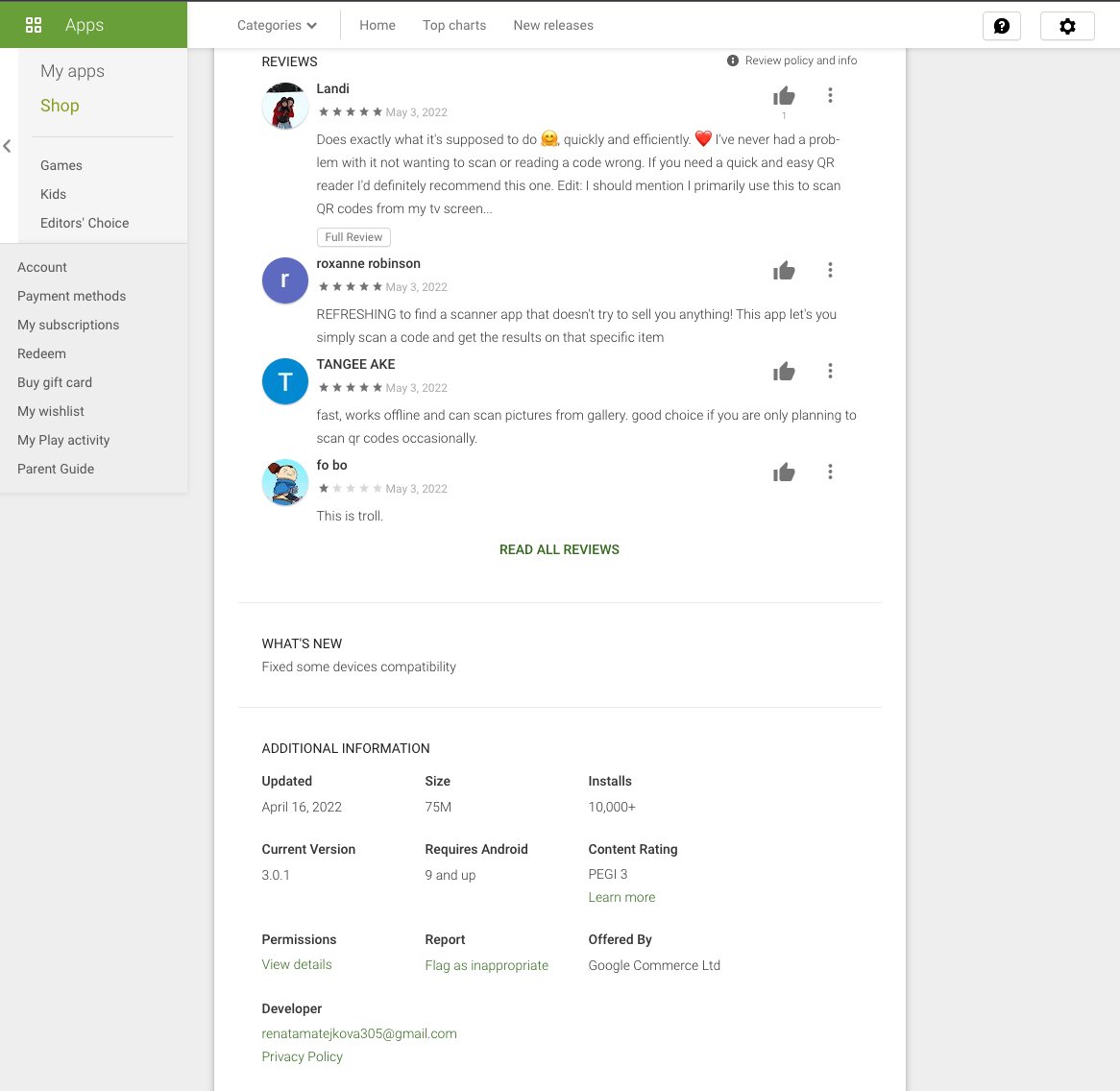Expand Landi's Full Review button
The height and width of the screenshot is (1091, 1120).
(x=353, y=237)
